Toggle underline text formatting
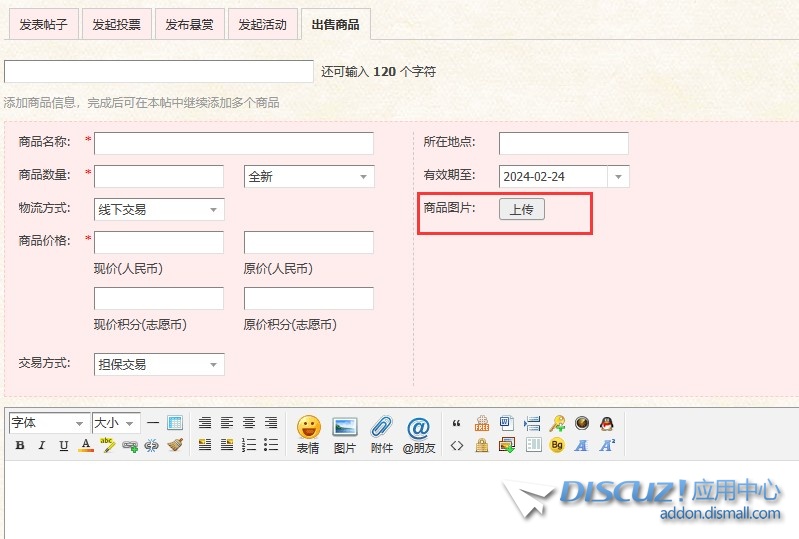This screenshot has width=799, height=539. (64, 445)
